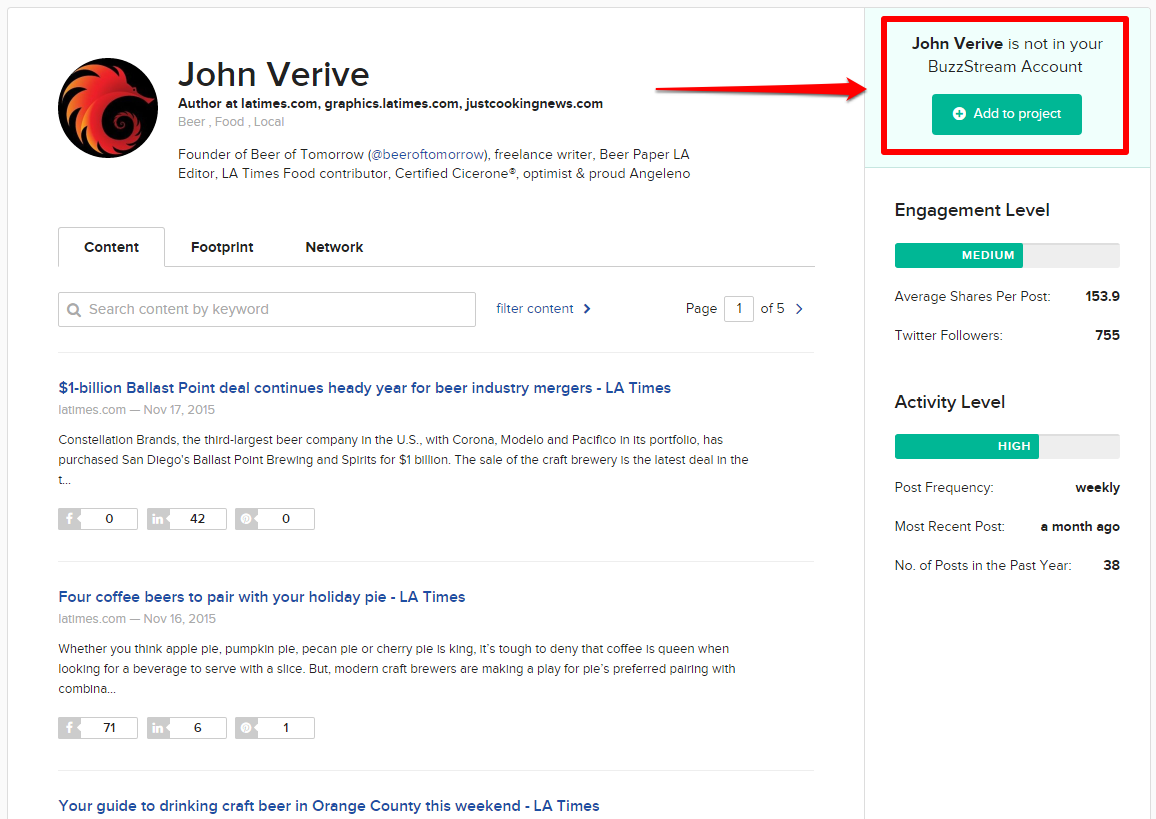Select the Content tab
The height and width of the screenshot is (819, 1156).
(x=111, y=247)
